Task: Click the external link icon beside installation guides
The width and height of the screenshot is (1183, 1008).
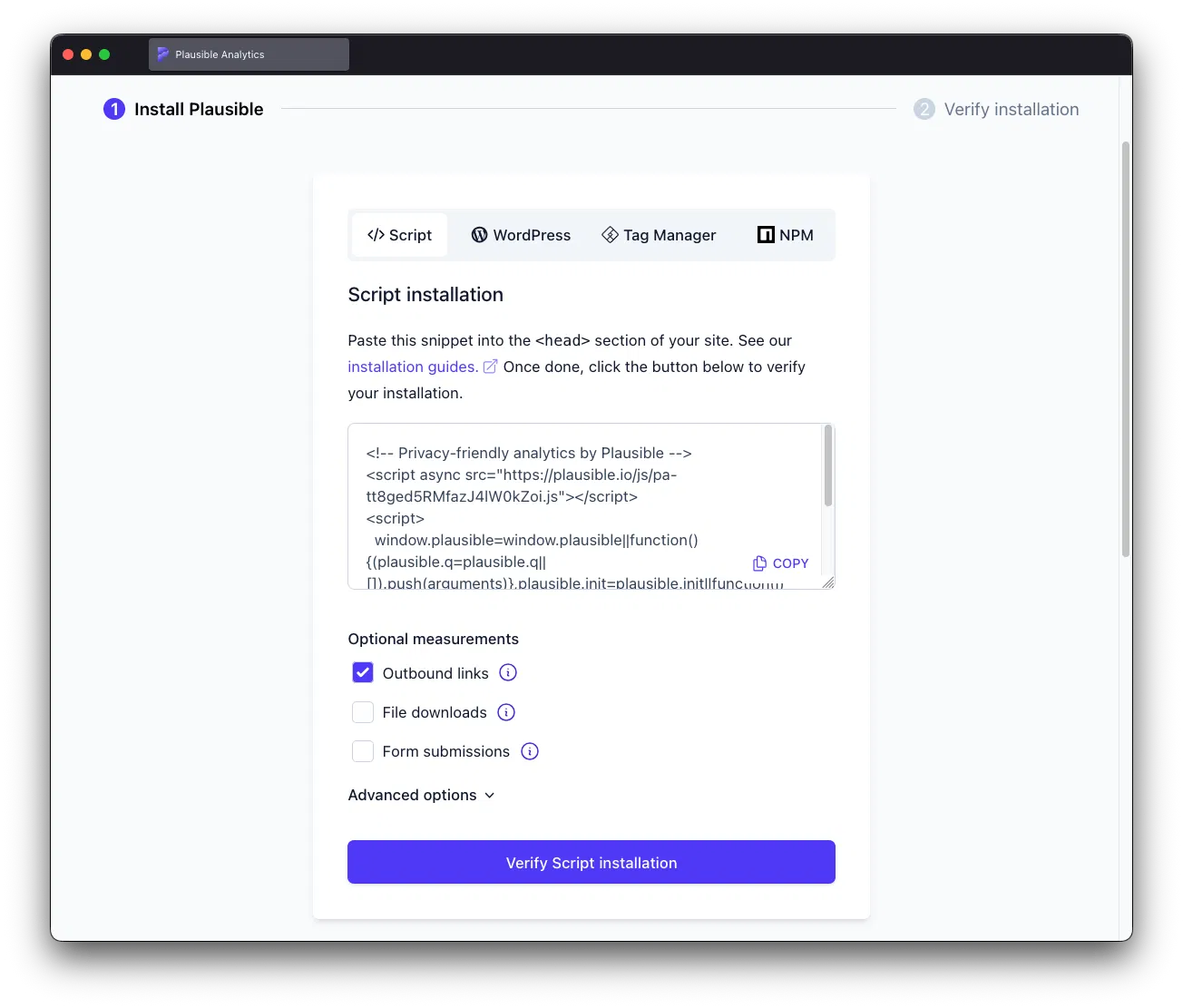Action: click(490, 367)
